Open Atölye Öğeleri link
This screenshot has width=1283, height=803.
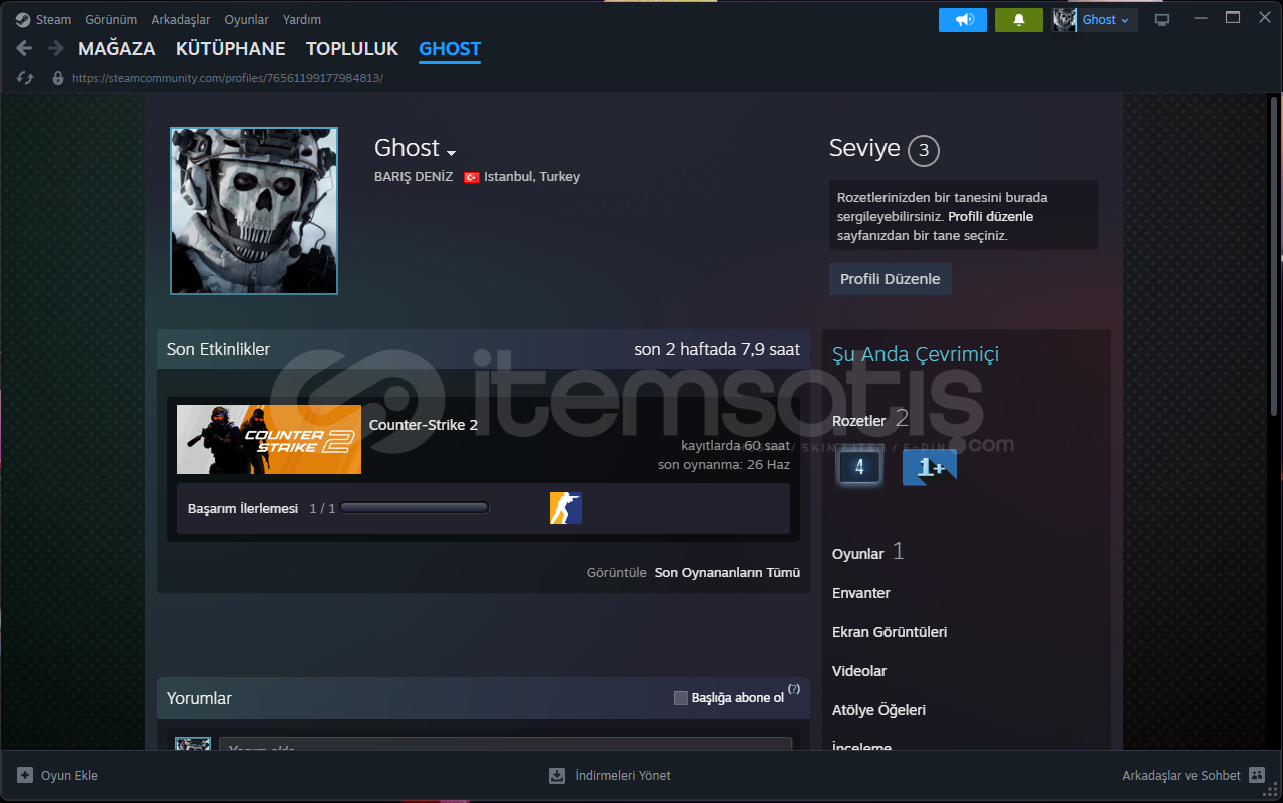[x=879, y=710]
